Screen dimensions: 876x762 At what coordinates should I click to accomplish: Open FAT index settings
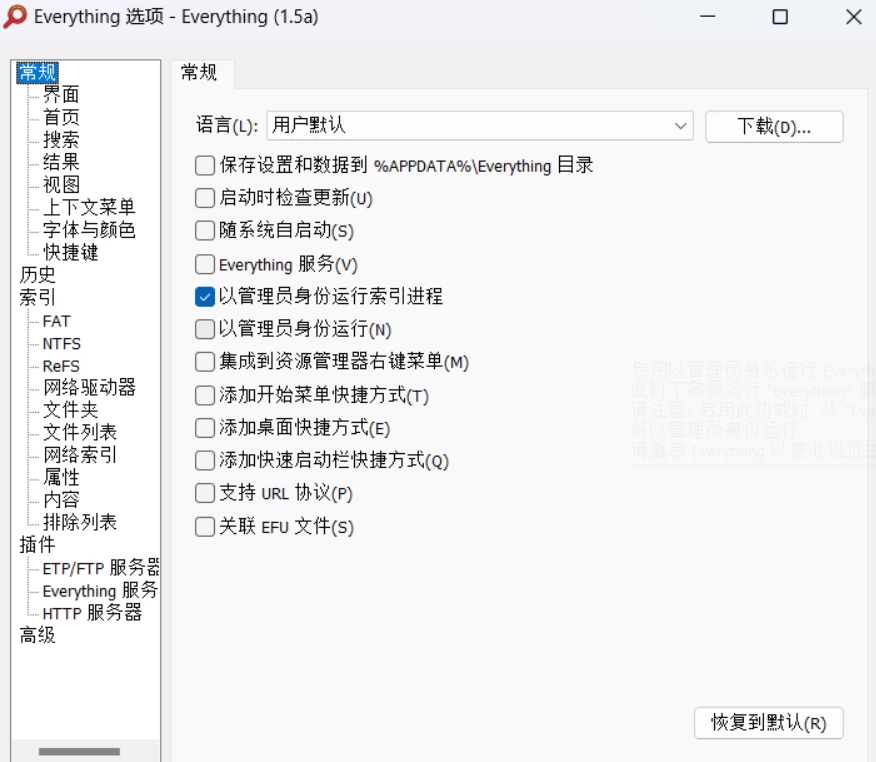pyautogui.click(x=56, y=321)
